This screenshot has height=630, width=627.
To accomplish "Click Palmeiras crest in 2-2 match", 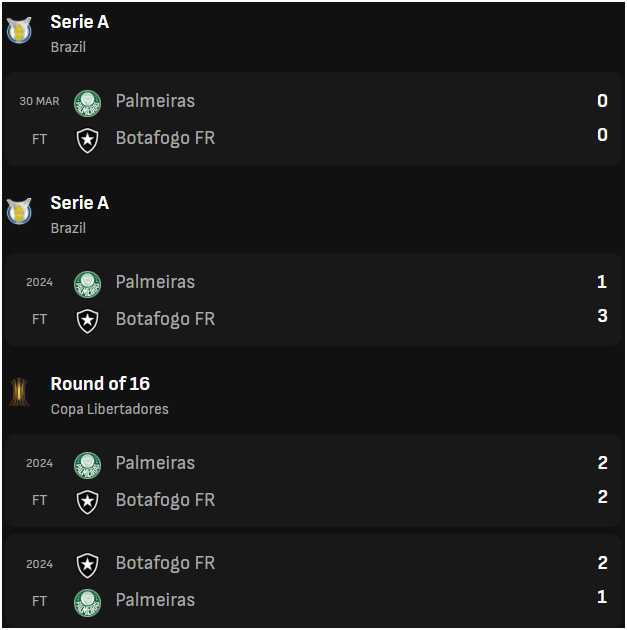I will pyautogui.click(x=88, y=465).
